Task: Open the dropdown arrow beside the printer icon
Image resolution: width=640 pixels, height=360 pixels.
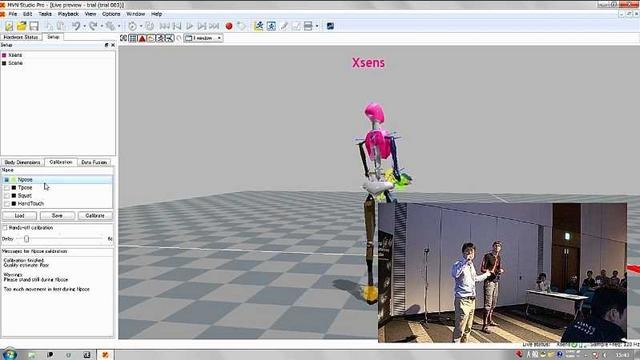Action: [x=317, y=26]
